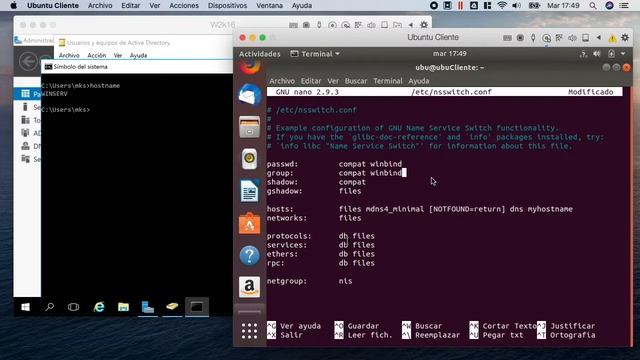Open Acción menu in Active Directory window

pos(97,55)
